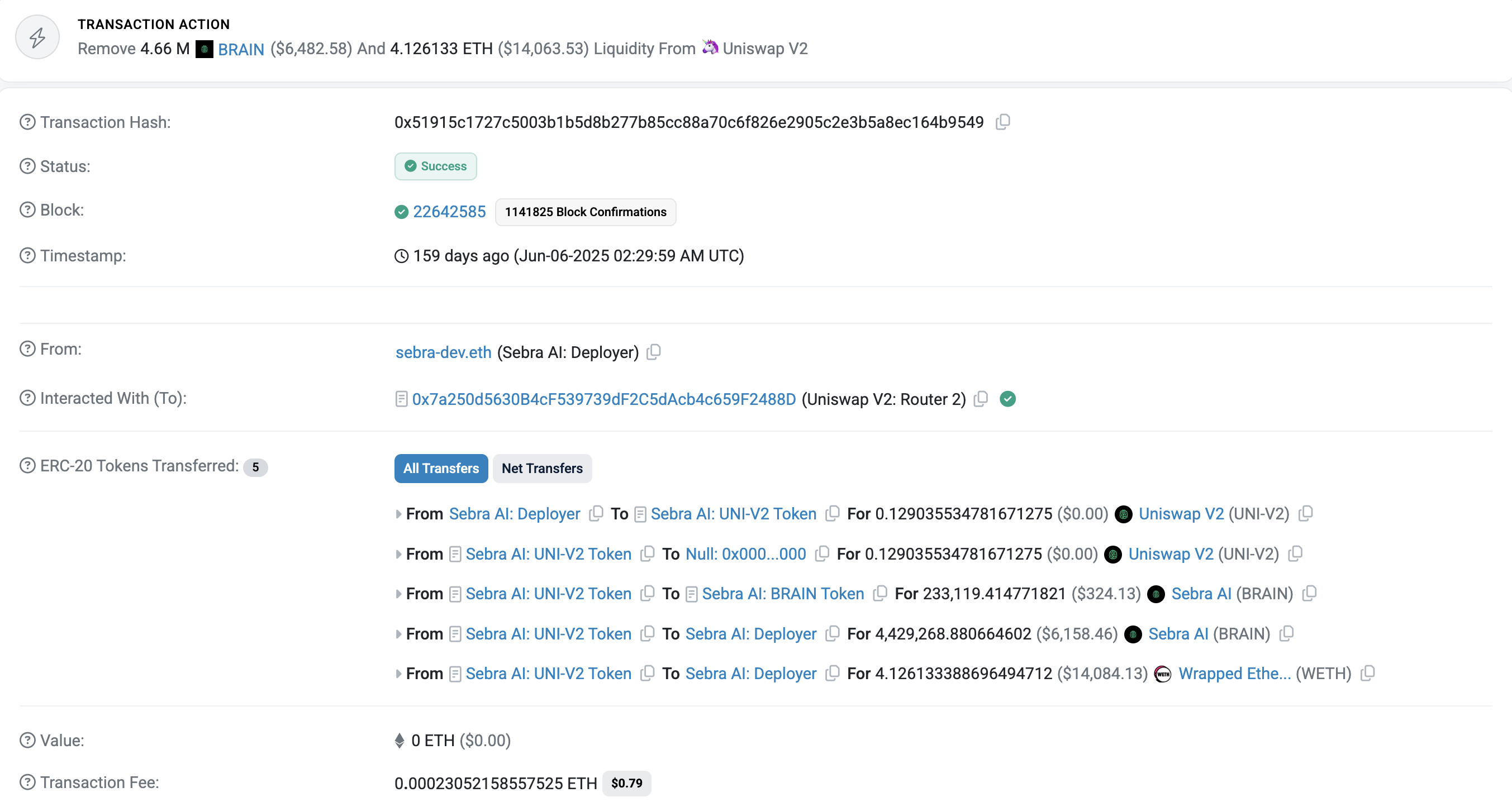Open Sebra AI token link in the 233,119 row
This screenshot has width=1512, height=802.
coord(1201,594)
